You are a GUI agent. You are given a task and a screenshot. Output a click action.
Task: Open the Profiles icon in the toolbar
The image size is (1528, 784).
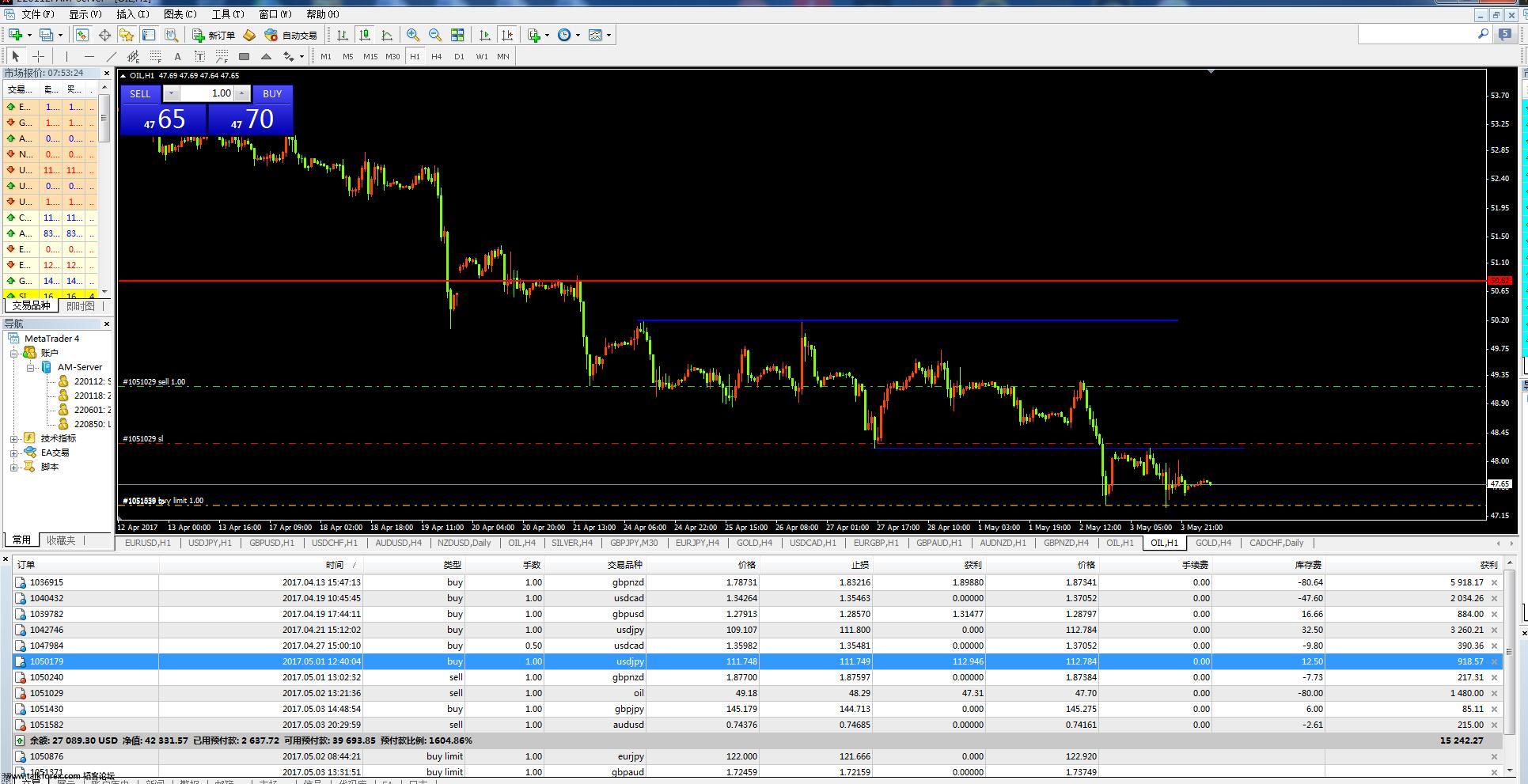[x=47, y=35]
